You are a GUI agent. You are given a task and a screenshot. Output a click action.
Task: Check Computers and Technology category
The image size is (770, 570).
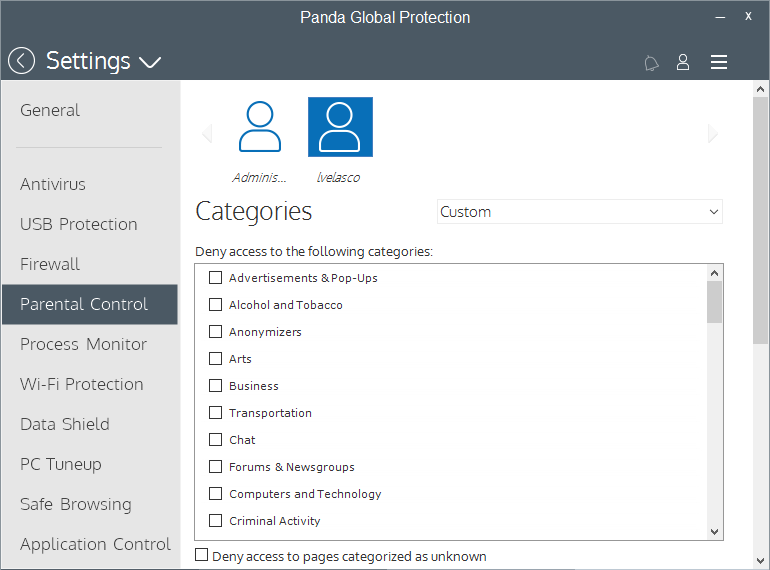coord(215,494)
